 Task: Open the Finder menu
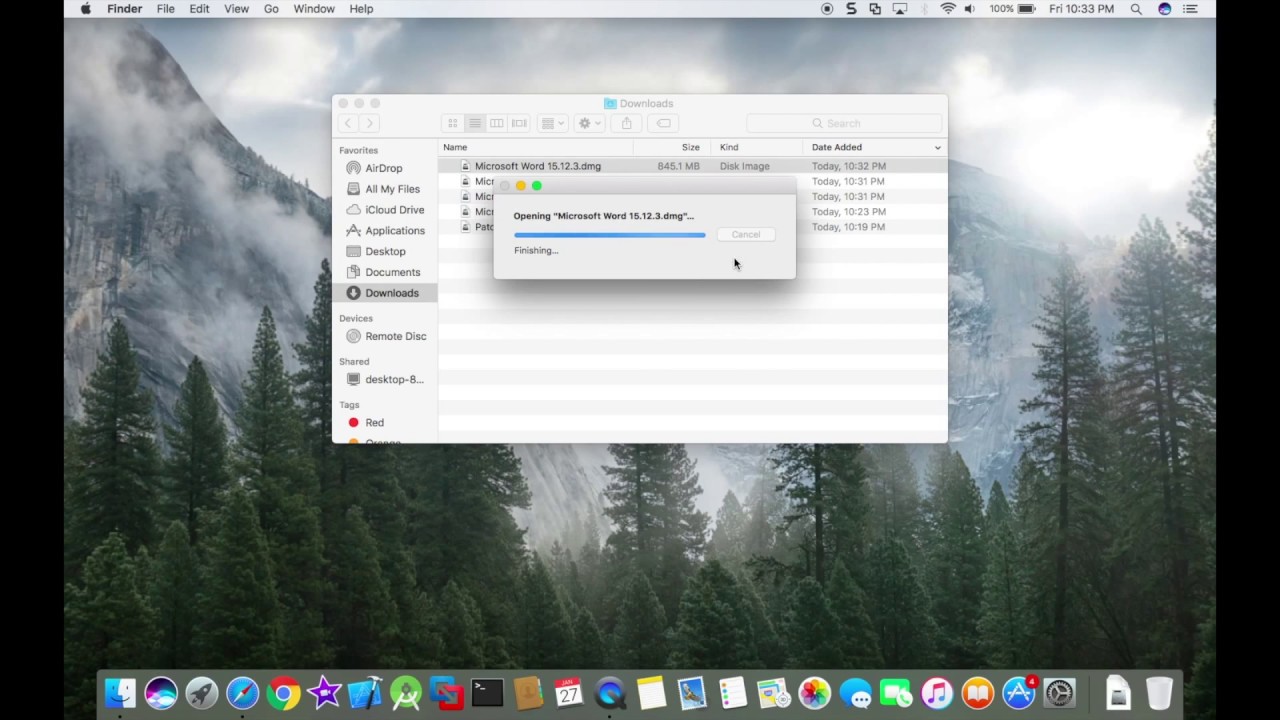(x=125, y=9)
